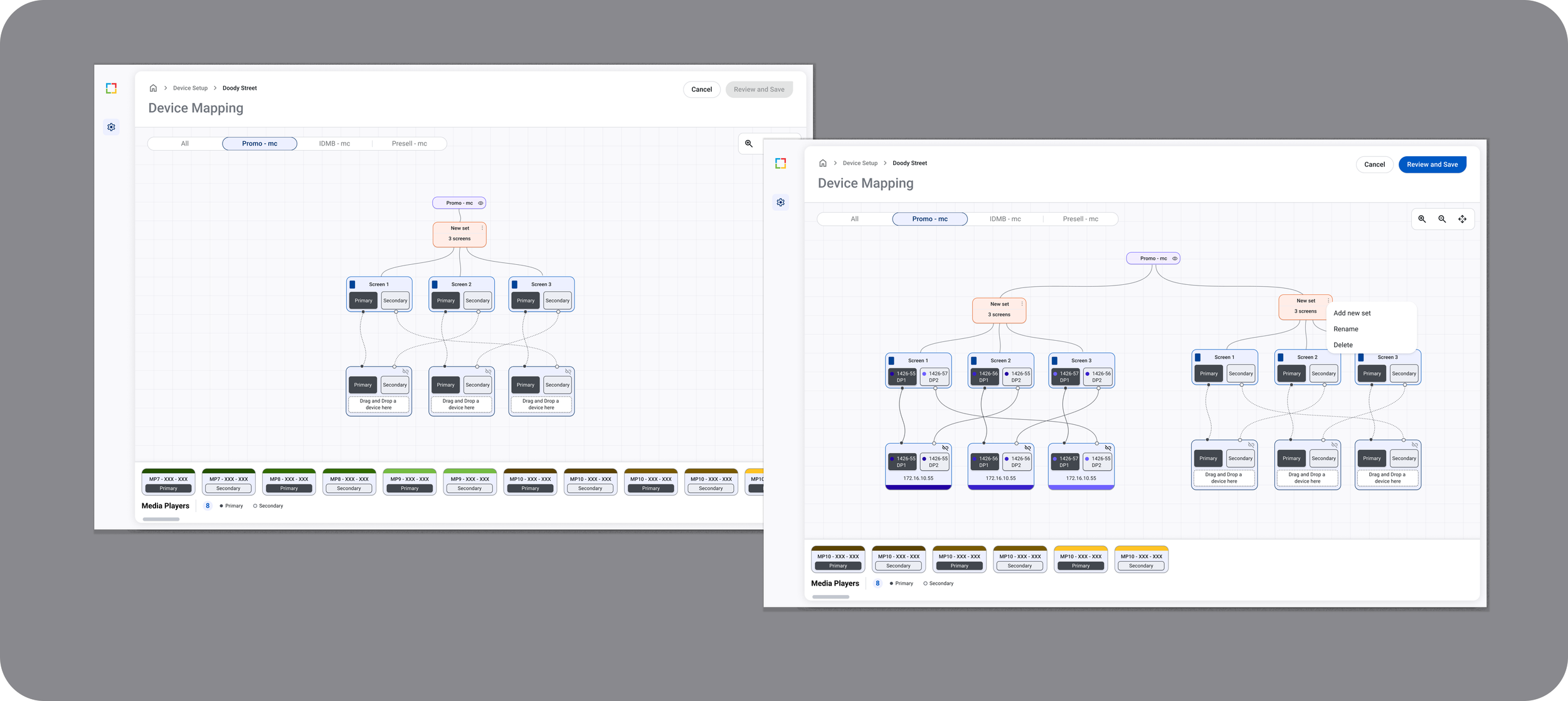Toggle eye icon on back window's Promo - mc node

[481, 203]
